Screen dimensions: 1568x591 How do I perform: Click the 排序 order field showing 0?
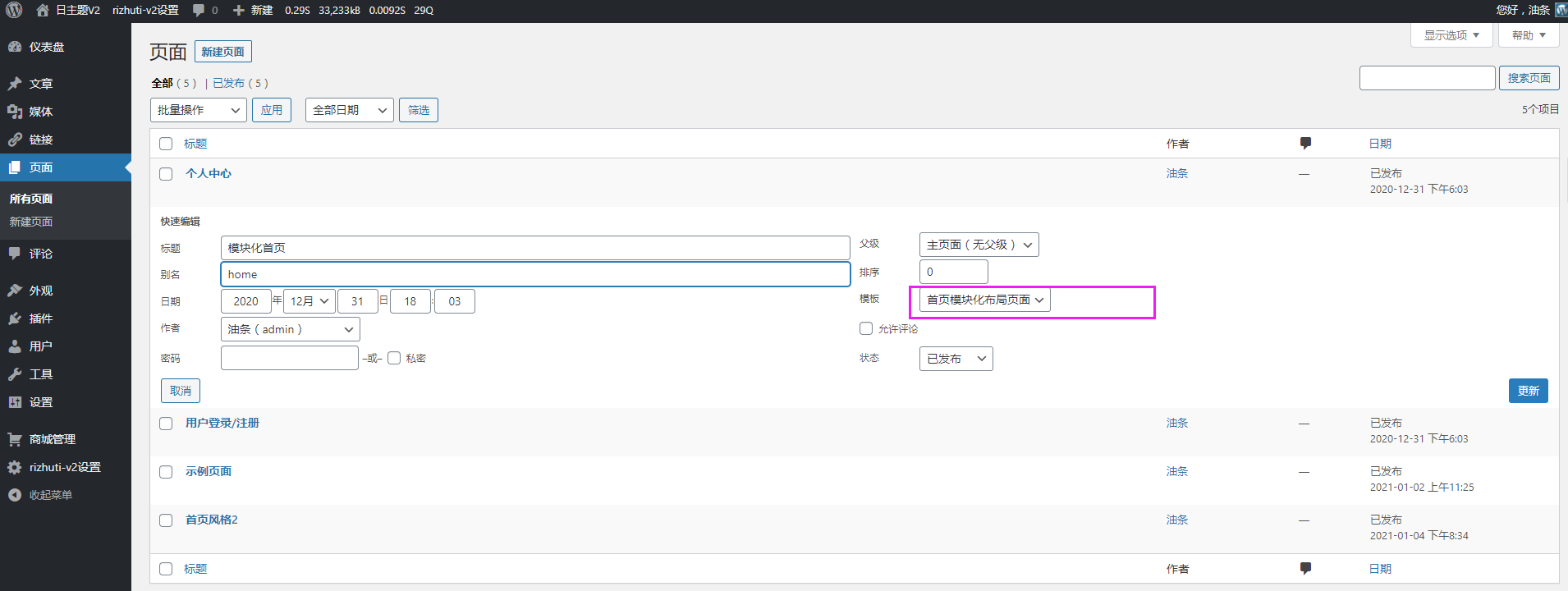point(954,272)
